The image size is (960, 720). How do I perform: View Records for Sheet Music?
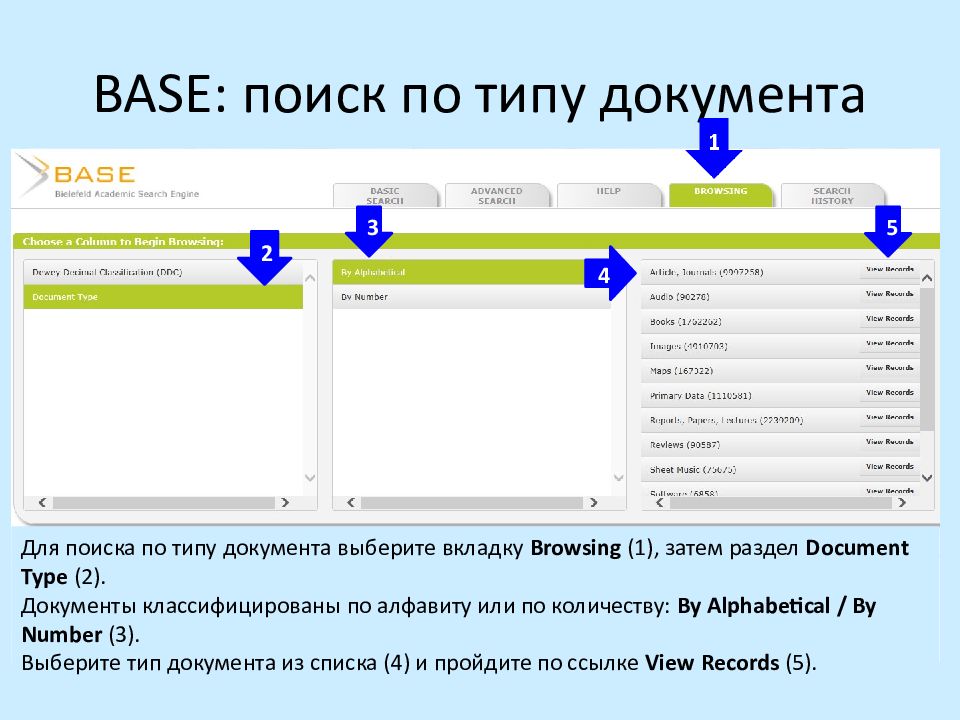[x=890, y=467]
